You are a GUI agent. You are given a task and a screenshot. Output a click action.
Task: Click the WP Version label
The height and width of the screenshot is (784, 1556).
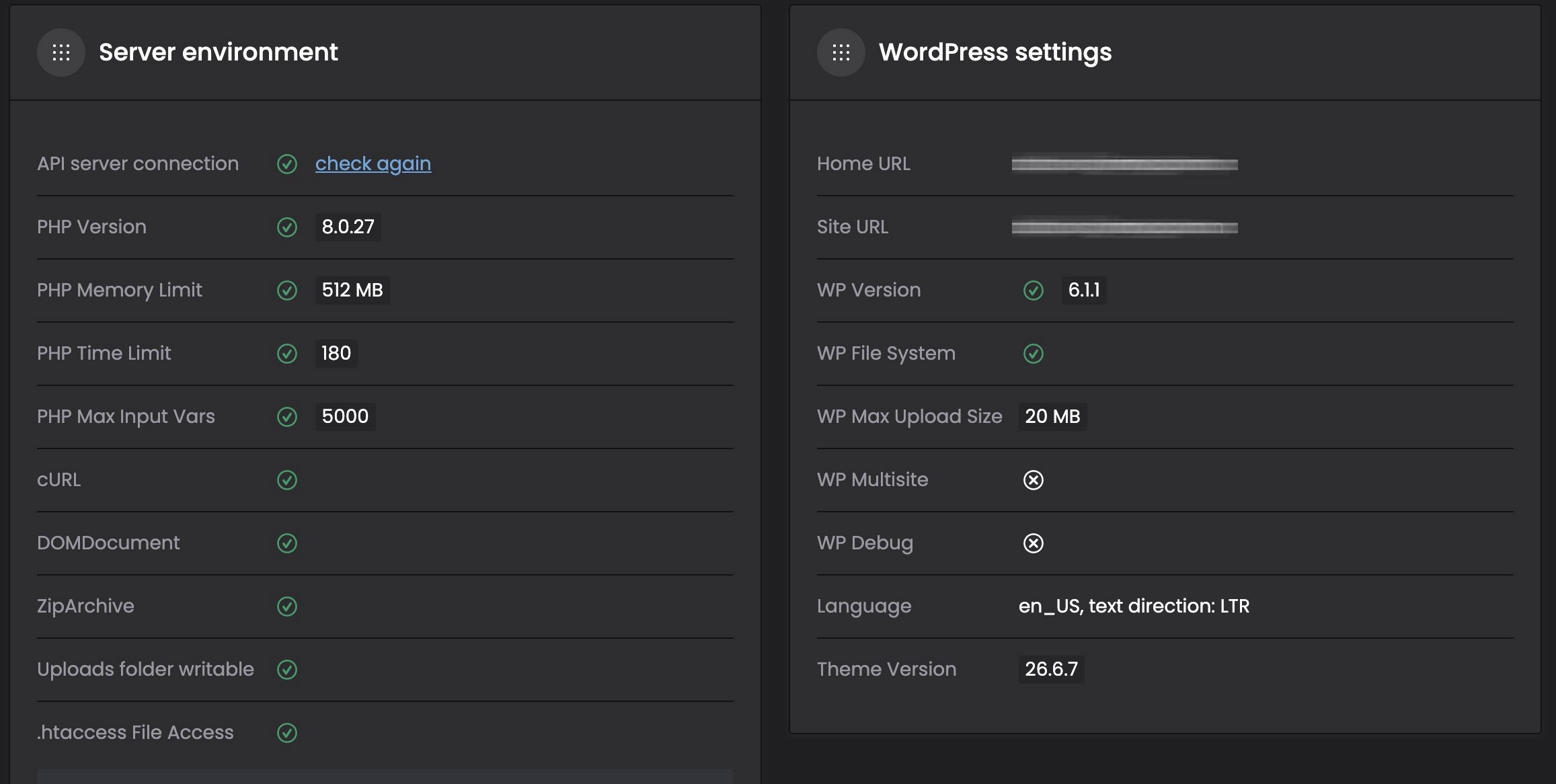pyautogui.click(x=869, y=290)
